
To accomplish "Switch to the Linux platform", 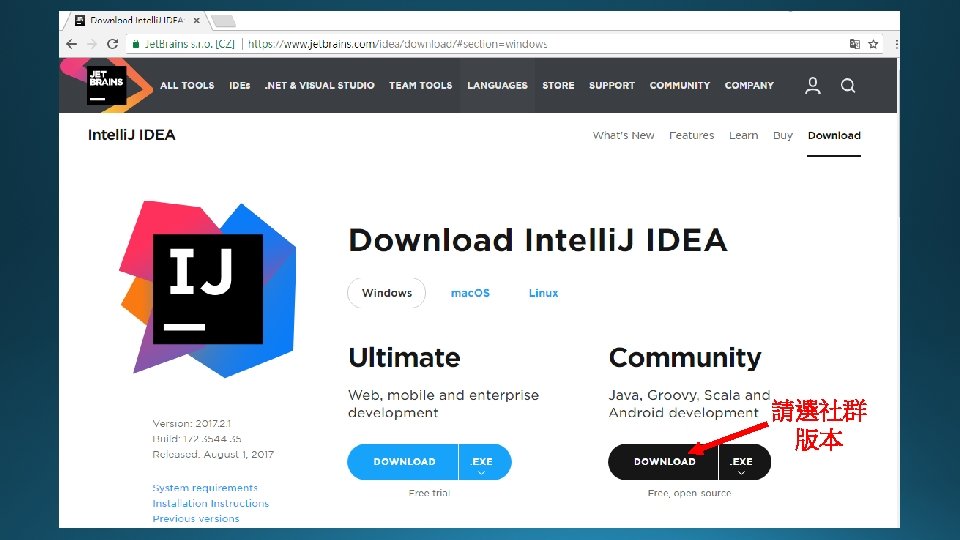I will tap(544, 293).
